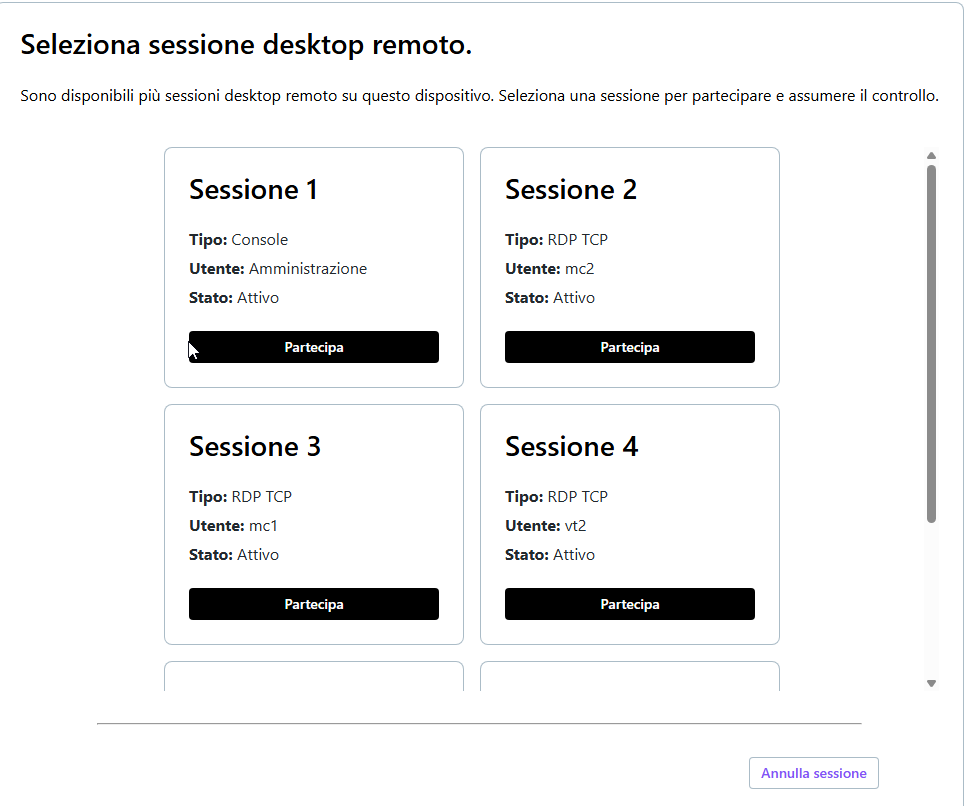Click the partially visible card below Sessione 4
This screenshot has width=965, height=806.
click(x=630, y=677)
